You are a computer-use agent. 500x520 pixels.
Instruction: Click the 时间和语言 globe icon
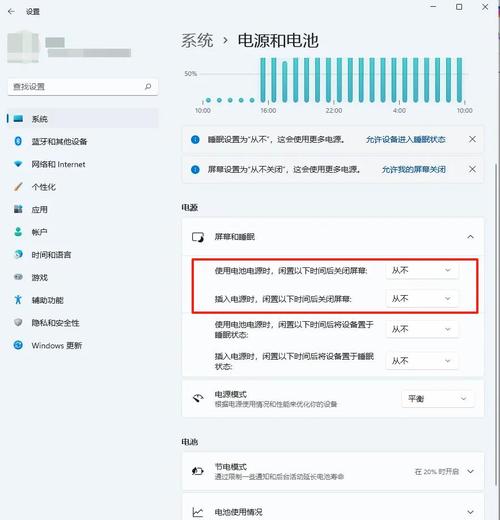click(x=18, y=254)
